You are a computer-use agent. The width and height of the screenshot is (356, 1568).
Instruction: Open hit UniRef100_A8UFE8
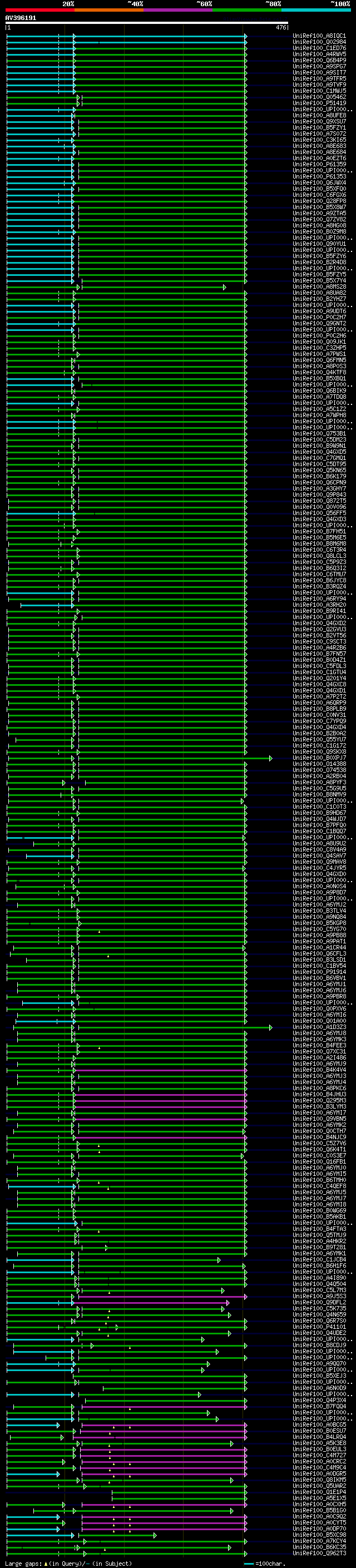pos(319,116)
